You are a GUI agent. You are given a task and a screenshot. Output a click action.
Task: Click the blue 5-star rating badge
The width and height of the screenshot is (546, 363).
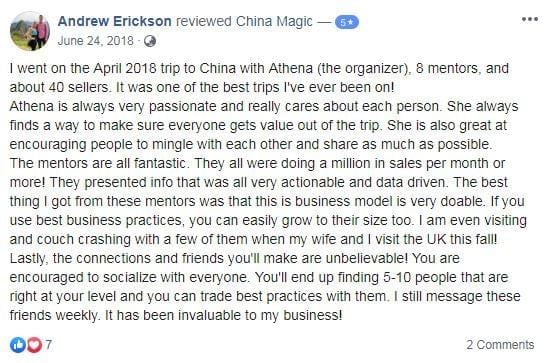click(346, 22)
